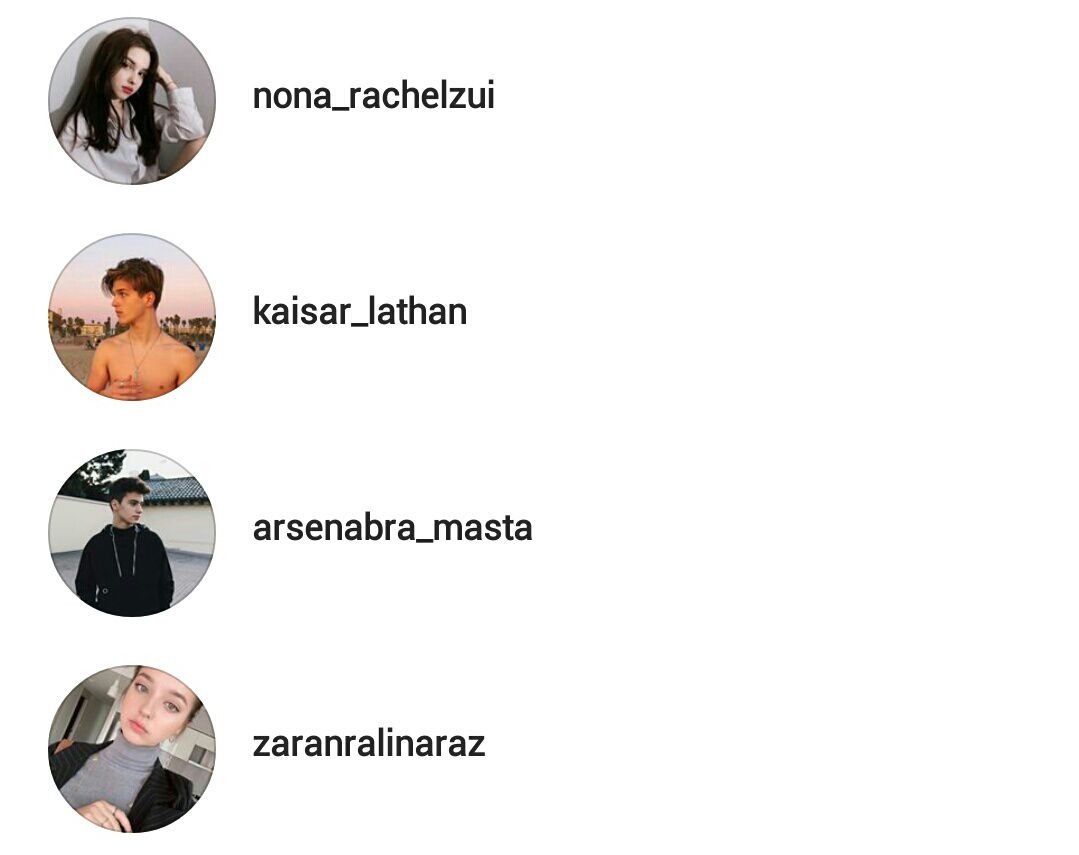Visit profile of nona_rachelzui via name
1079x855 pixels.
click(x=374, y=96)
